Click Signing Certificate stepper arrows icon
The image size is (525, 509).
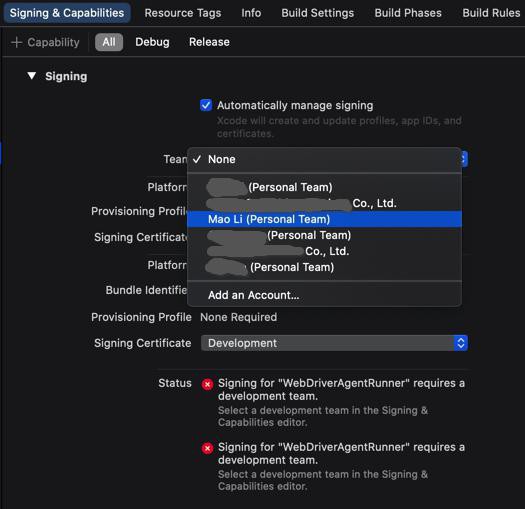(x=461, y=343)
